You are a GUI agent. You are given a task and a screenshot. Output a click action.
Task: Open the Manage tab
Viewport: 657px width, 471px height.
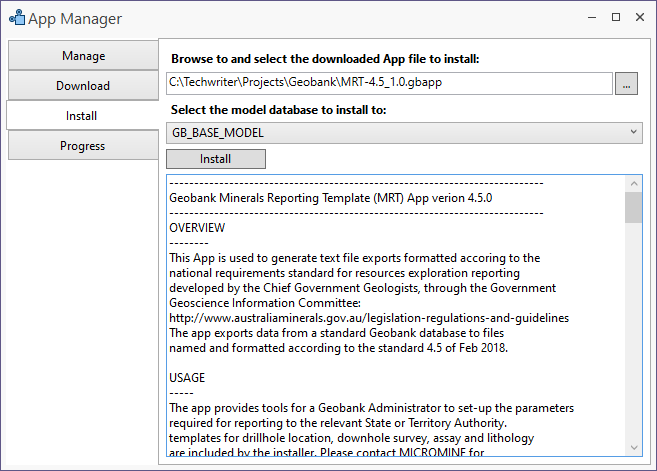(83, 55)
